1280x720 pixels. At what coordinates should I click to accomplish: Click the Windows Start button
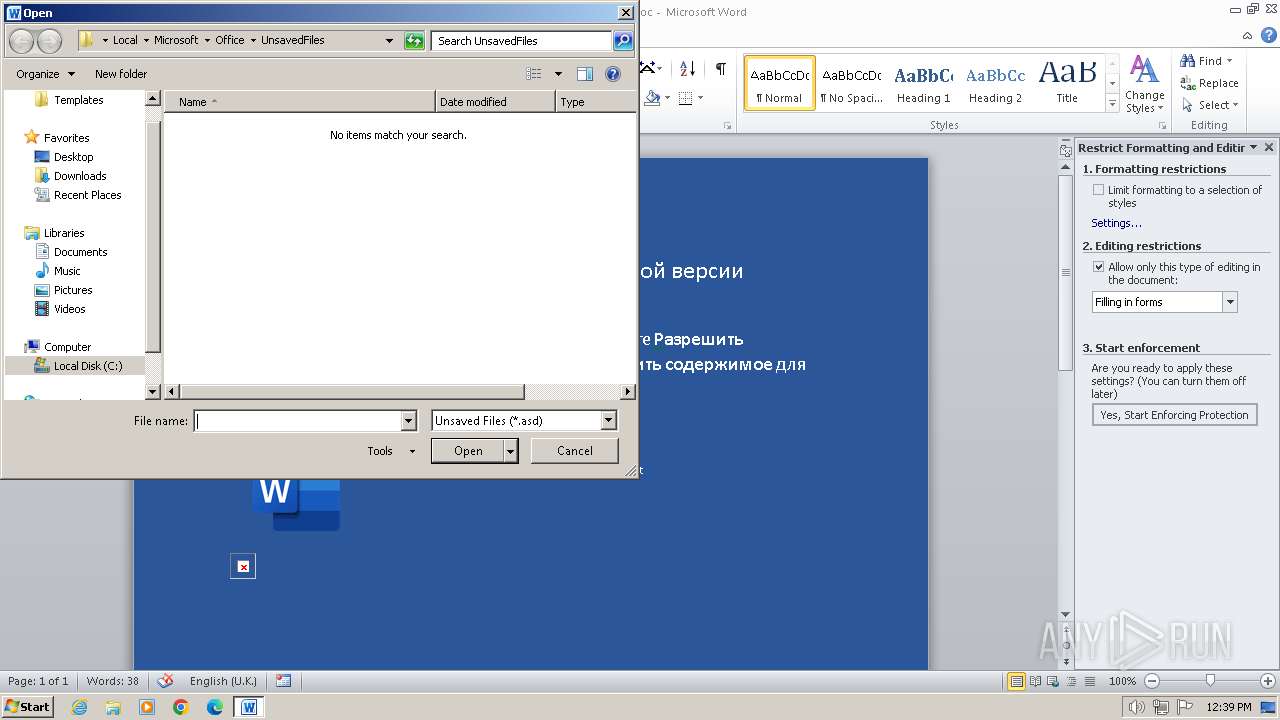27,707
